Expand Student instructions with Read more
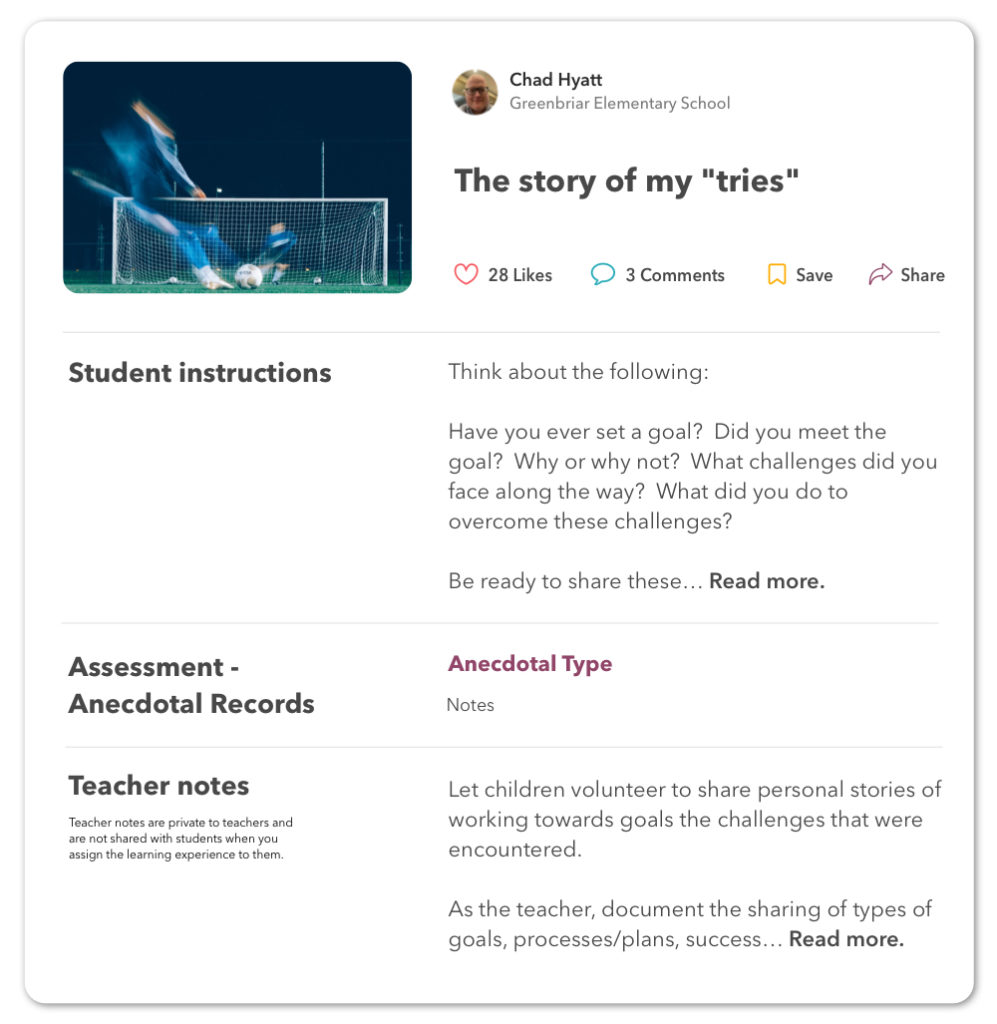Viewport: 997px width, 1024px height. pos(767,581)
